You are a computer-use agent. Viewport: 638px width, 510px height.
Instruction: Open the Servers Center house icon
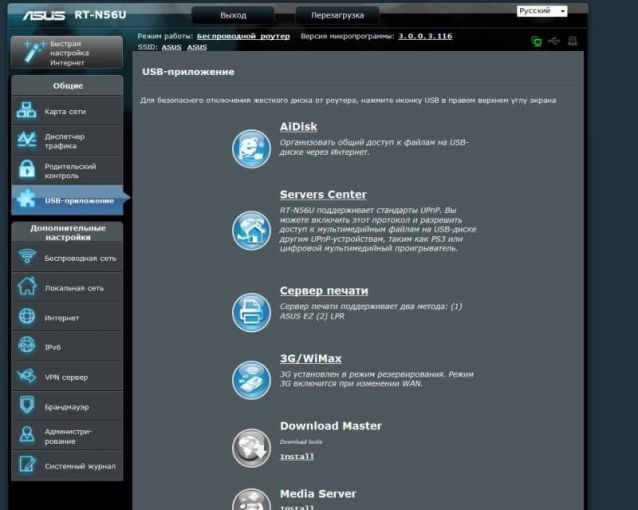[x=251, y=230]
